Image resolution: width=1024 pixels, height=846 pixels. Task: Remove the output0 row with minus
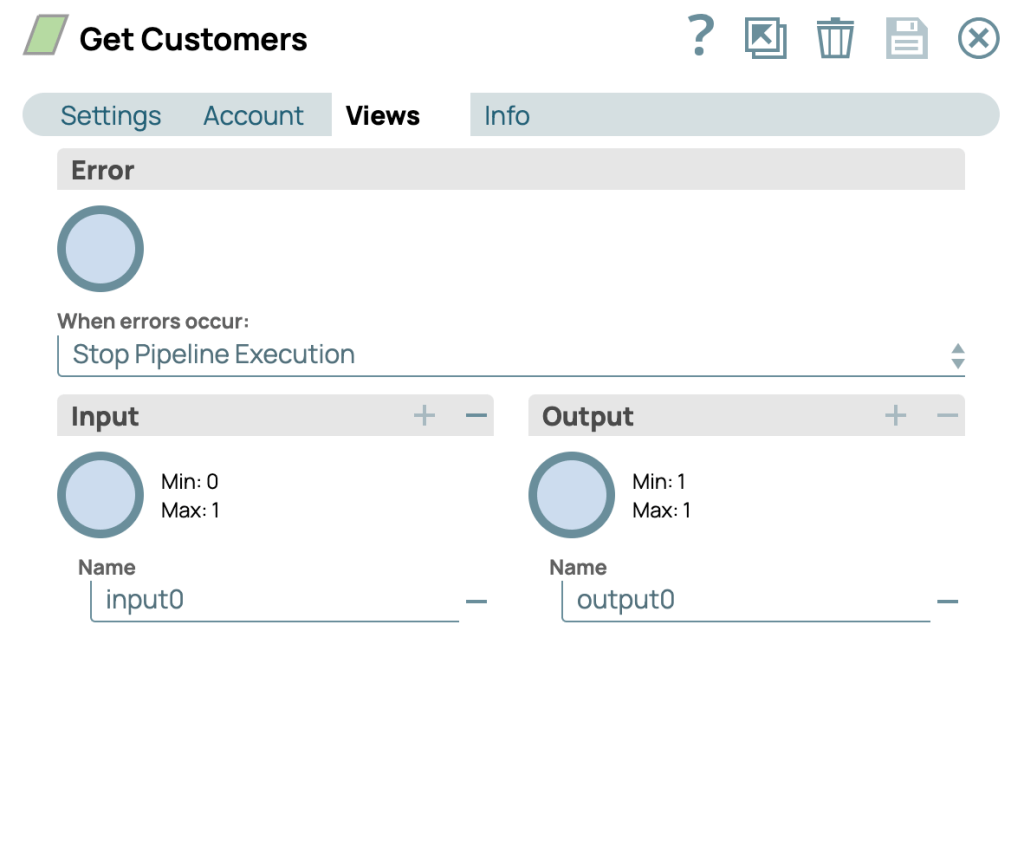[947, 602]
